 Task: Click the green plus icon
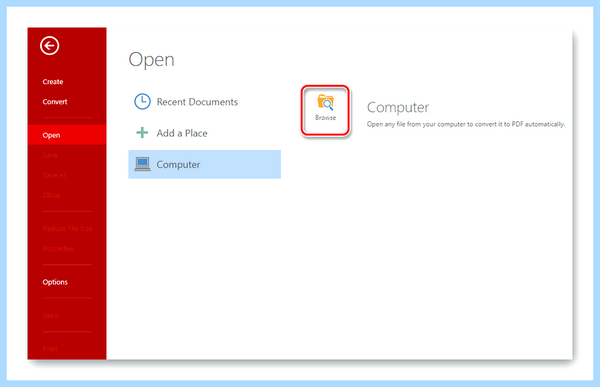142,132
